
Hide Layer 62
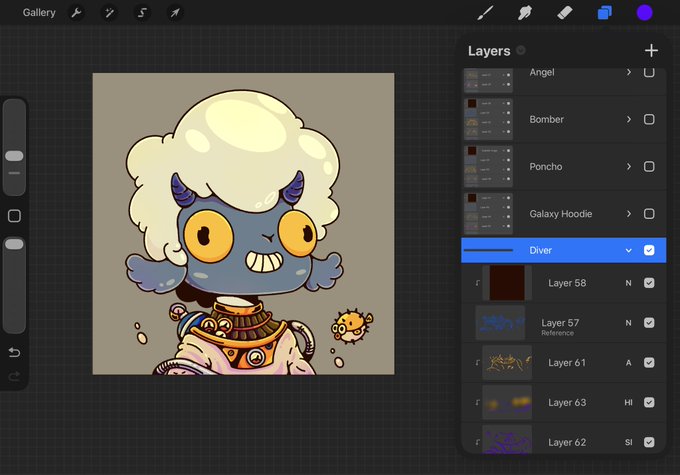pos(649,442)
